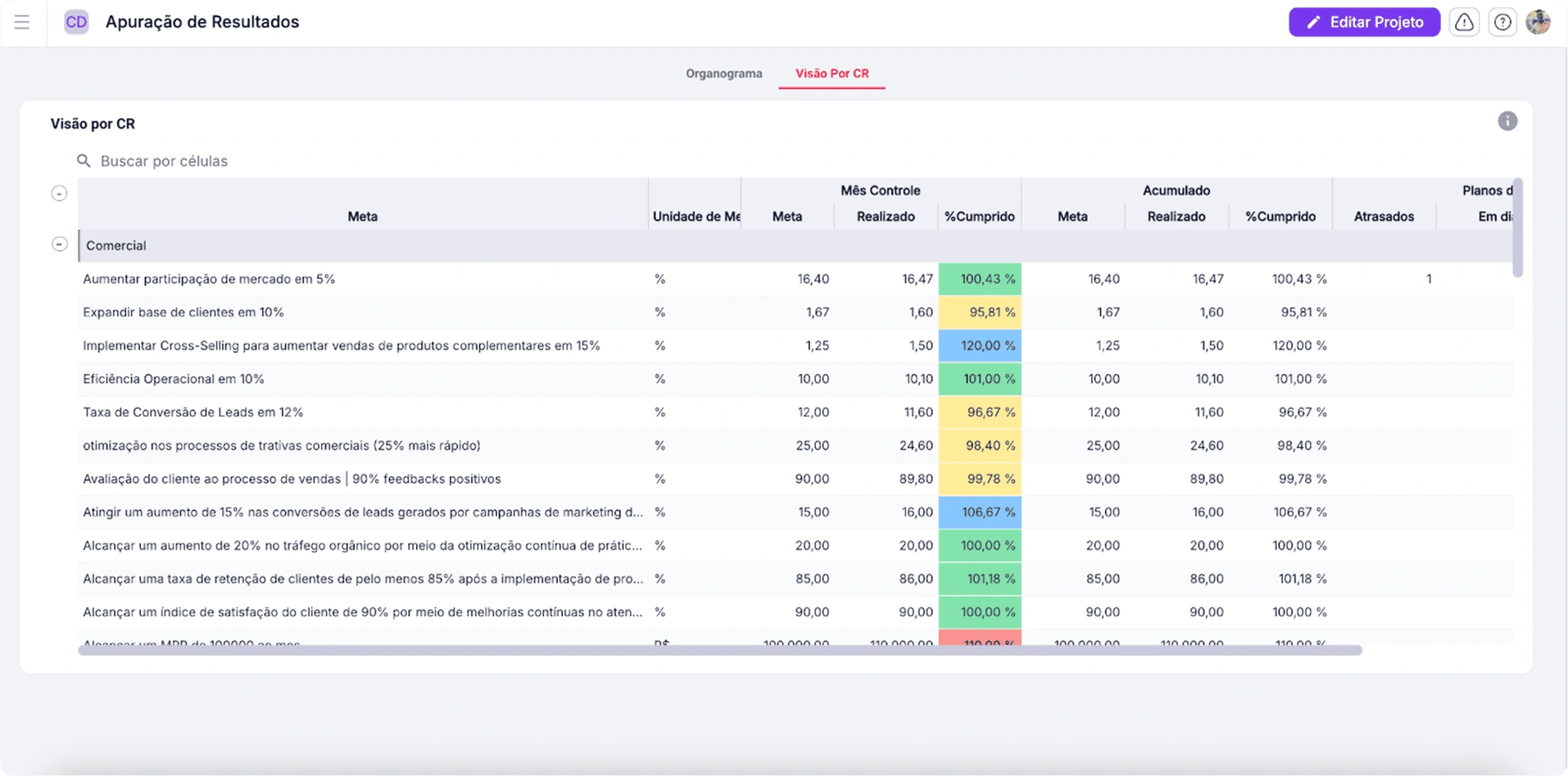Click the green 100,43 % cumprido cell
The height and width of the screenshot is (776, 1568).
[x=980, y=279]
